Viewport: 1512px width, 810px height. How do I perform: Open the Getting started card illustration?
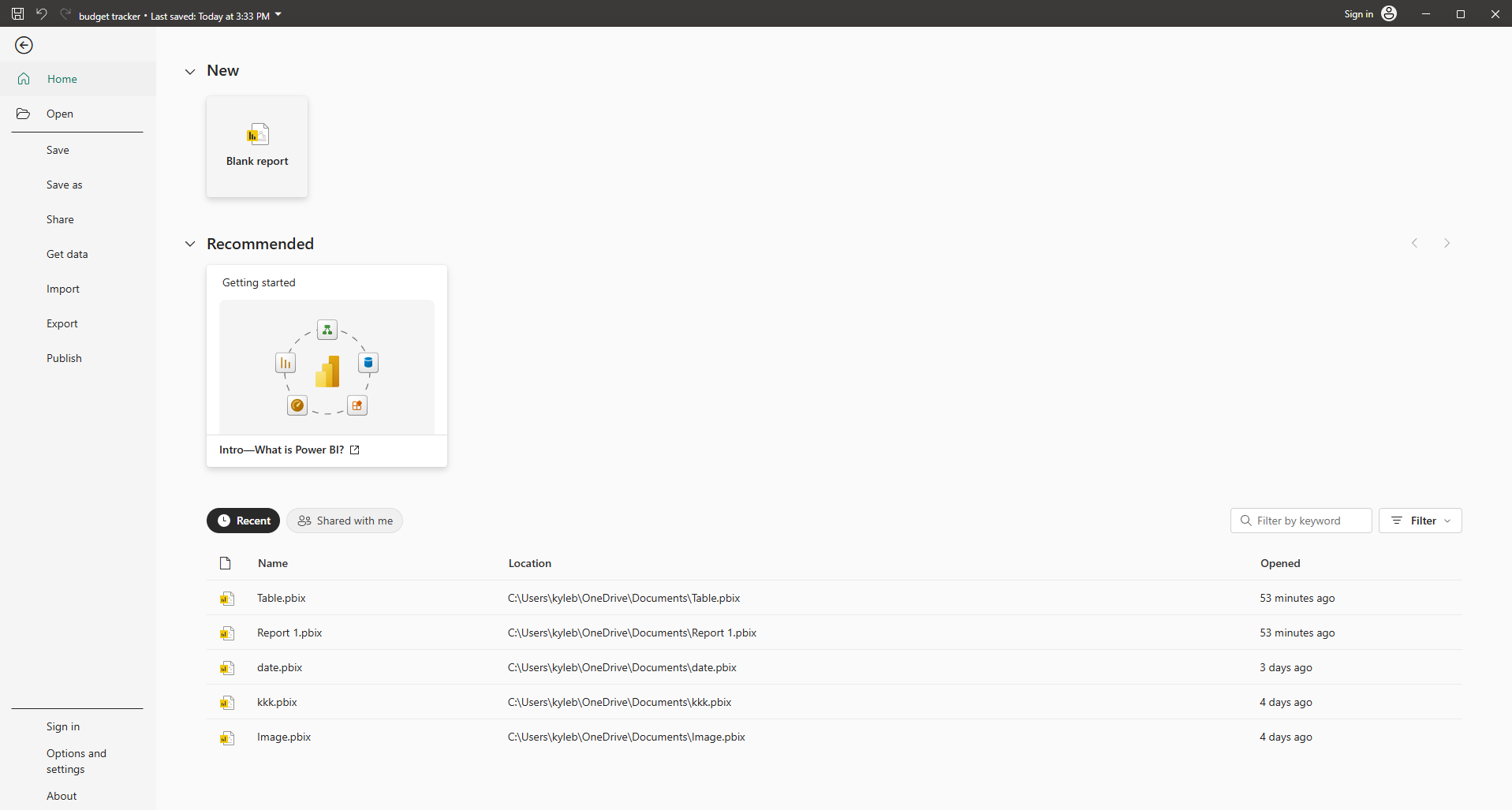tap(327, 367)
